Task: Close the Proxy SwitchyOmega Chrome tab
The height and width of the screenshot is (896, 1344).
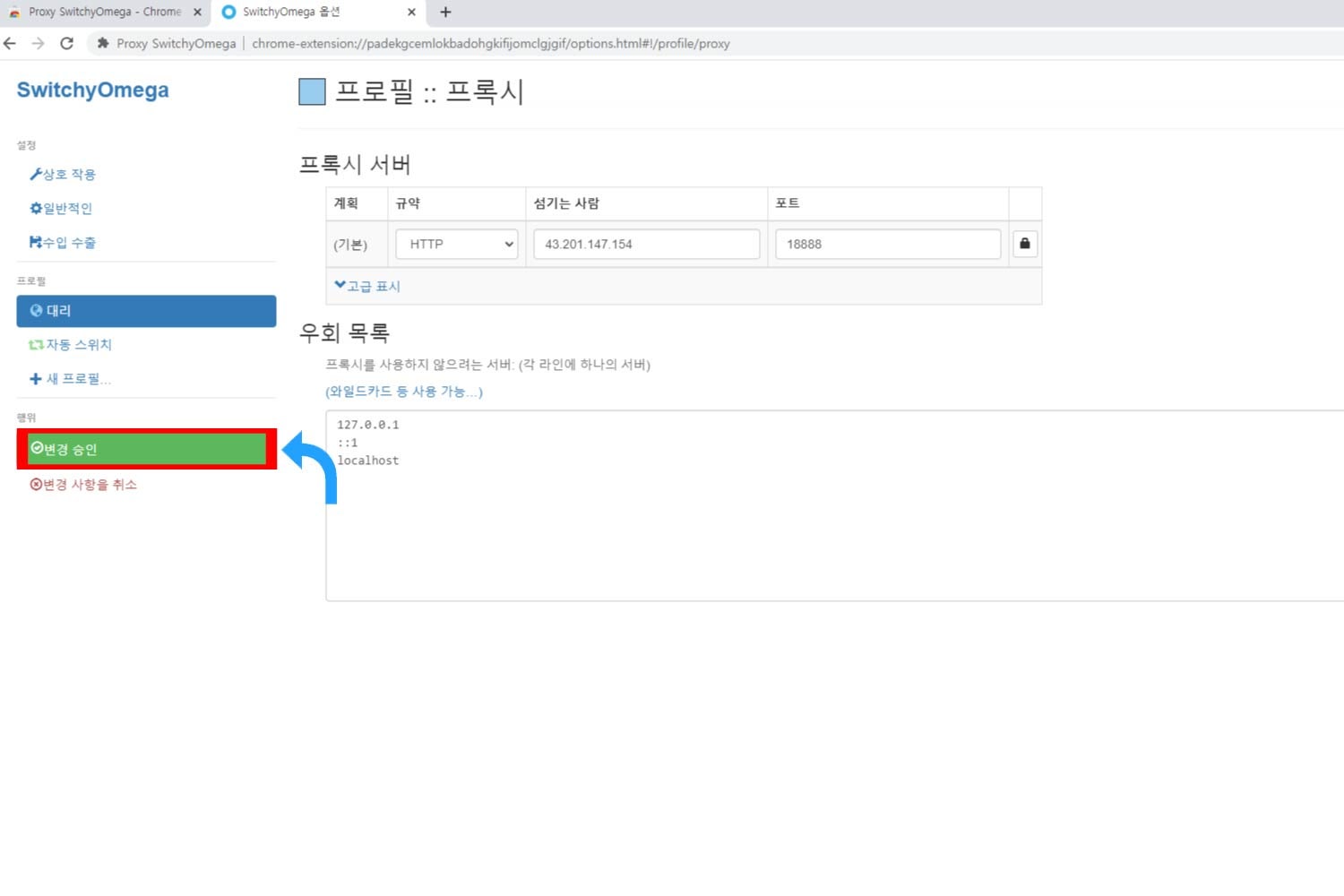Action: tap(197, 13)
